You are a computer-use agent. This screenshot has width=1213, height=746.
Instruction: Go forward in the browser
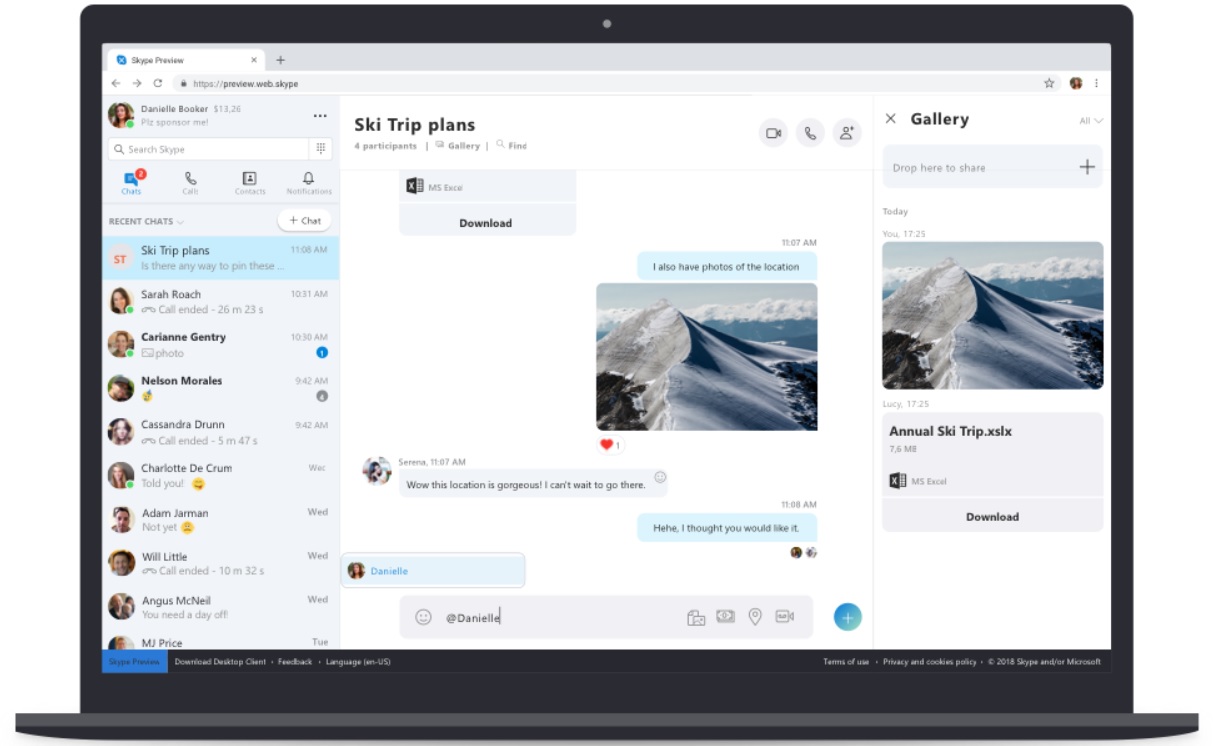tap(137, 84)
